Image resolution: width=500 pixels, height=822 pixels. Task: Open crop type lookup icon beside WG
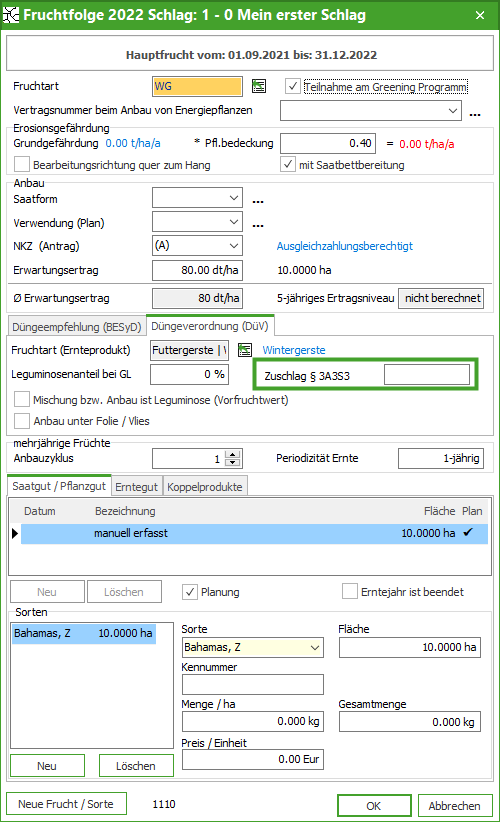(259, 86)
